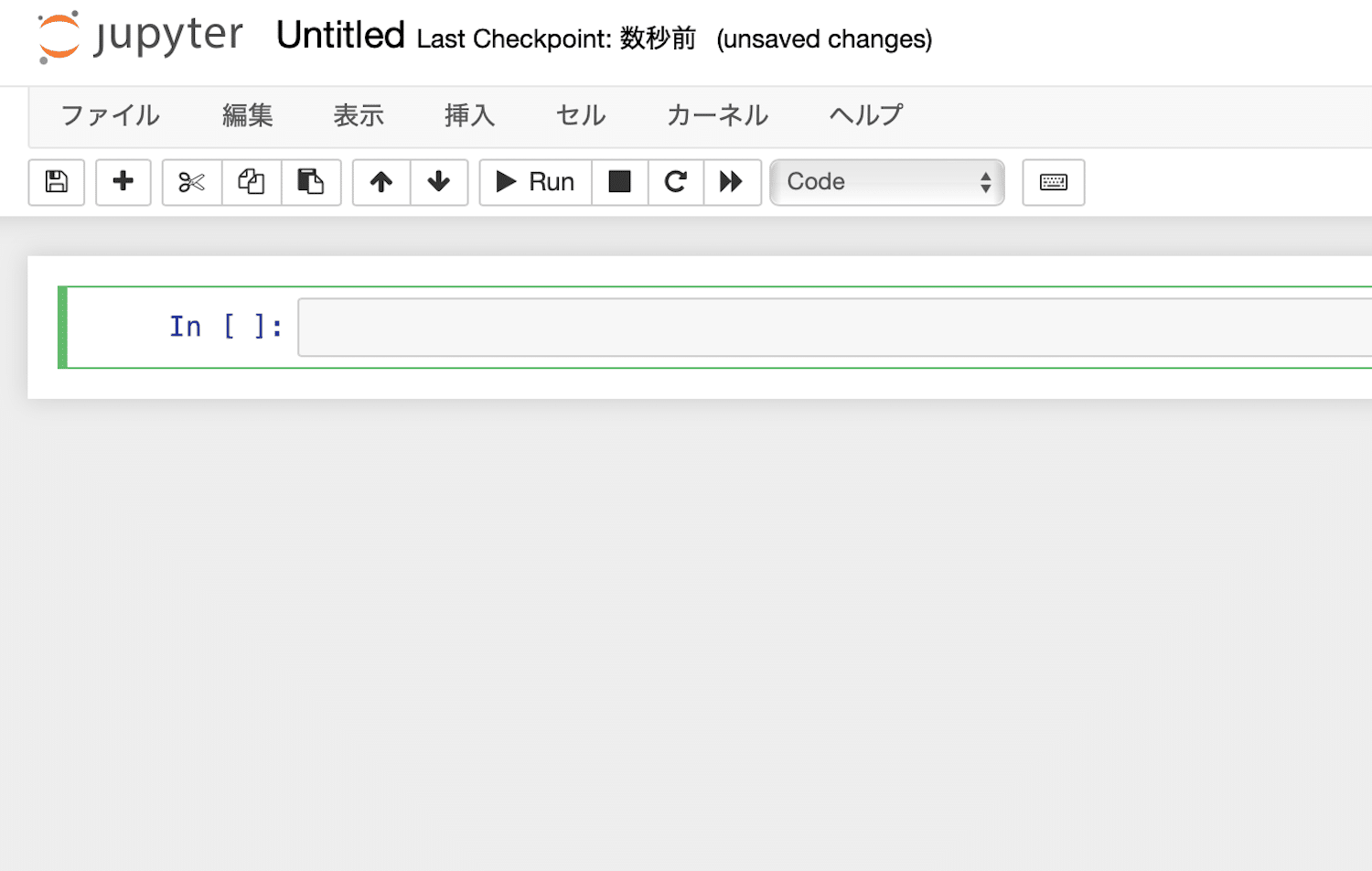This screenshot has height=871, width=1372.
Task: Paste cell below with the clipboard icon
Action: [311, 182]
